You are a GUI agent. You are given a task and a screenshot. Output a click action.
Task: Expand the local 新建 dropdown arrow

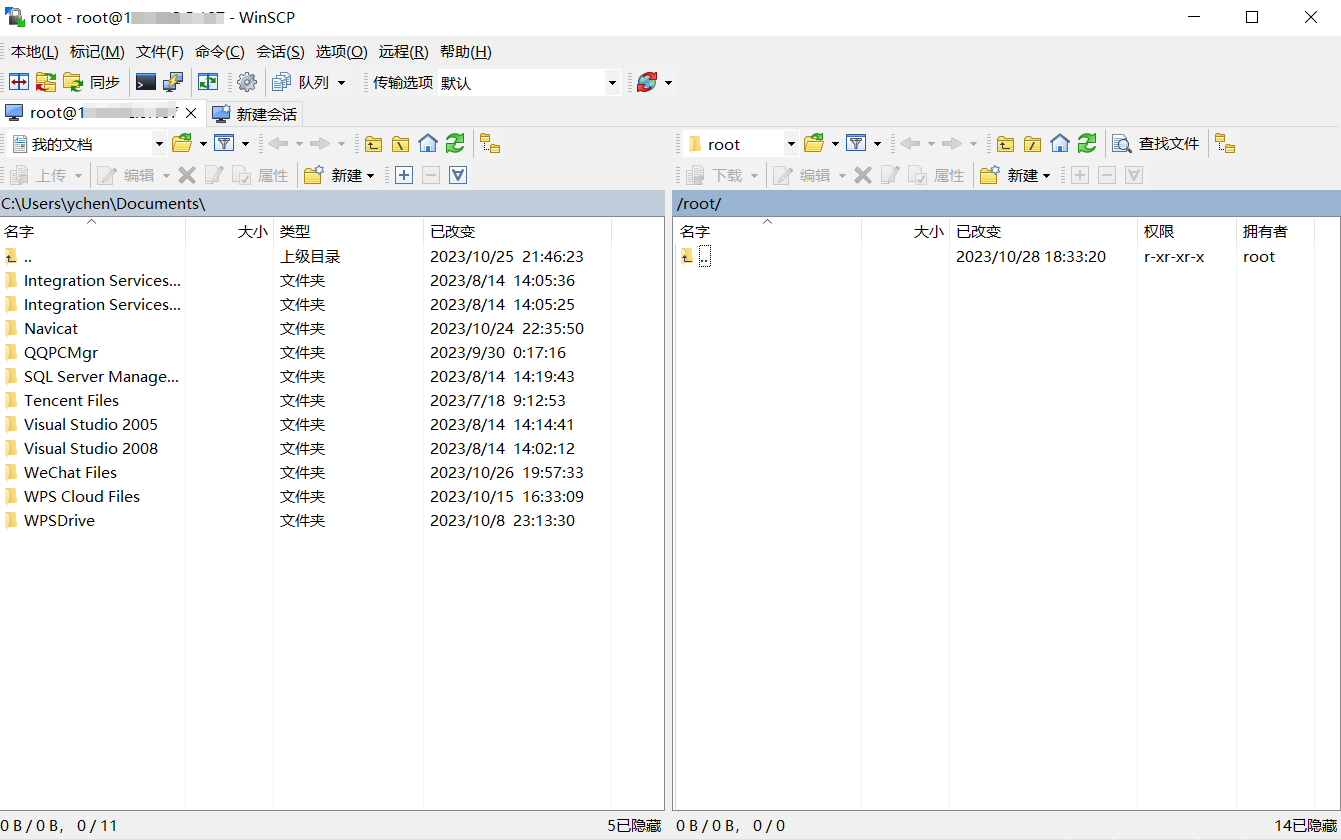coord(371,176)
